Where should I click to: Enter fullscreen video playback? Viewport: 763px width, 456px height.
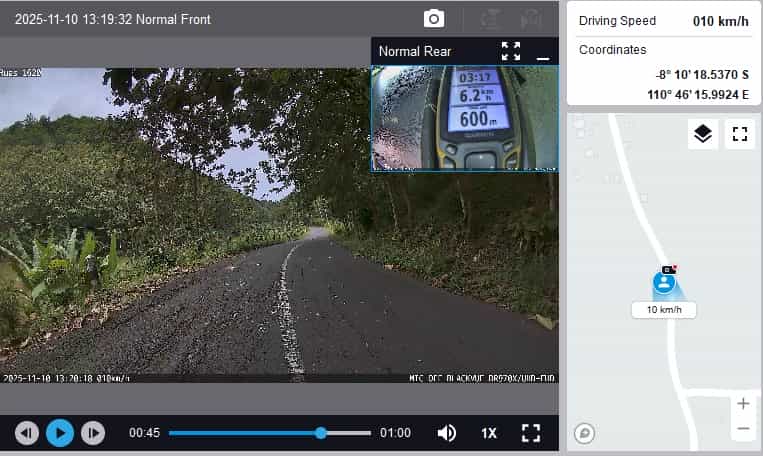531,433
